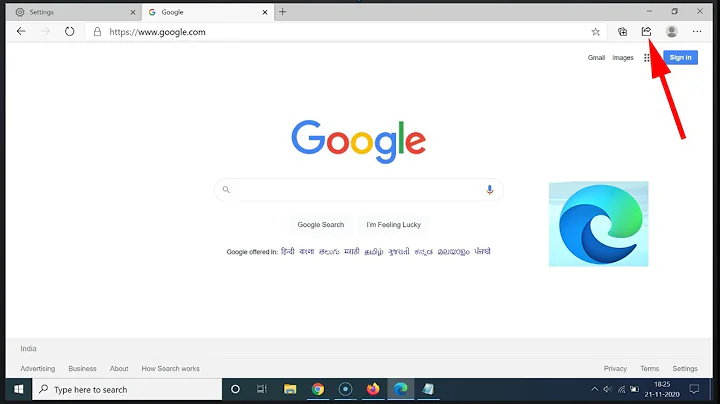This screenshot has width=720, height=404.
Task: Open the Images link
Action: pyautogui.click(x=623, y=57)
